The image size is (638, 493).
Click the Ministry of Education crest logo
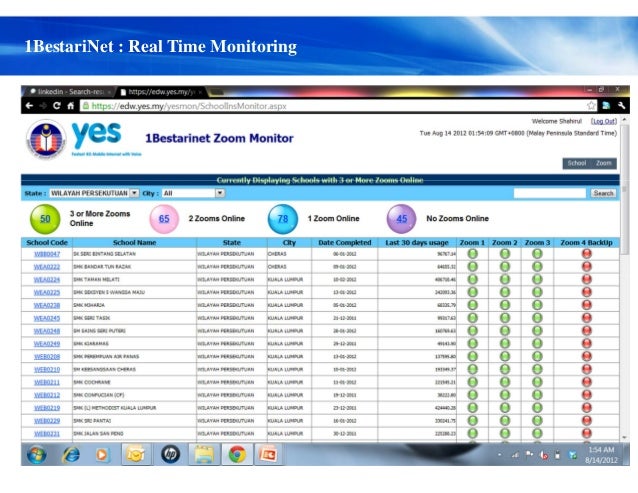[x=46, y=139]
